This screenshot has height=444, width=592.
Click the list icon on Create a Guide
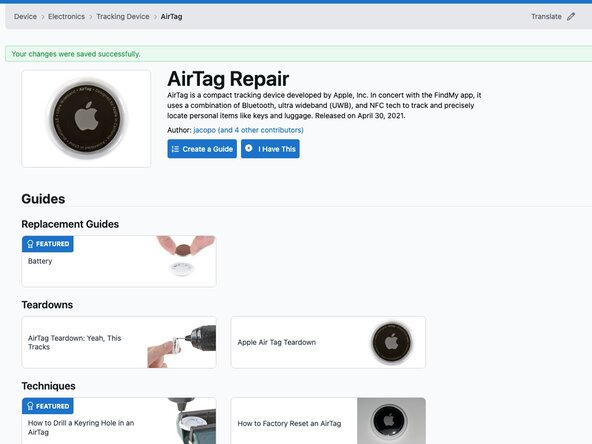(x=175, y=149)
